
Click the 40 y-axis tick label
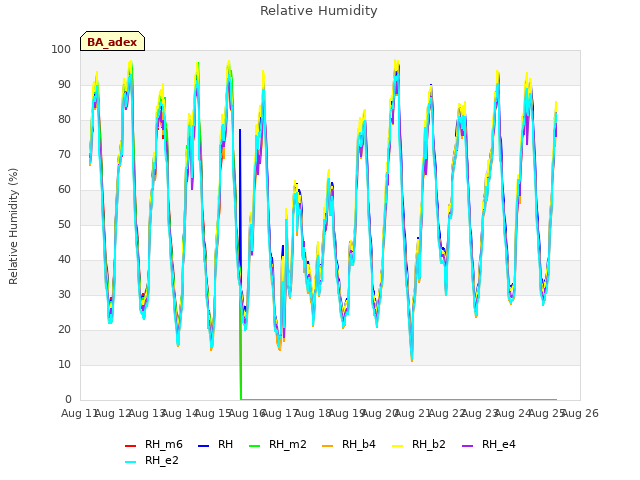64,260
